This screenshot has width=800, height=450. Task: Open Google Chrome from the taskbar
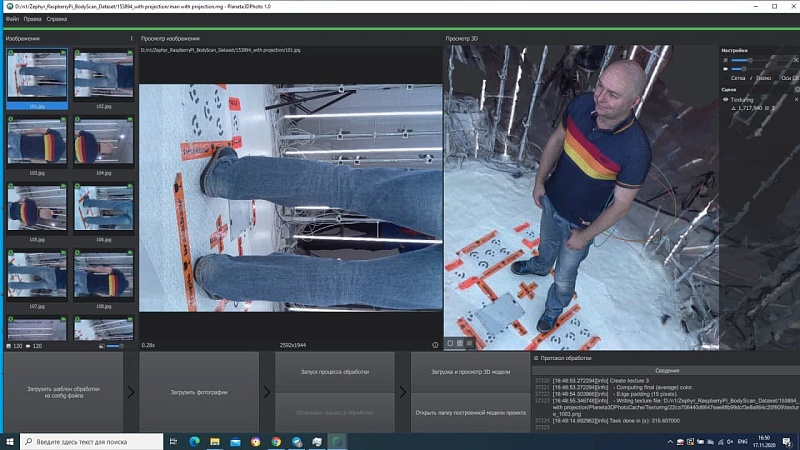point(276,441)
